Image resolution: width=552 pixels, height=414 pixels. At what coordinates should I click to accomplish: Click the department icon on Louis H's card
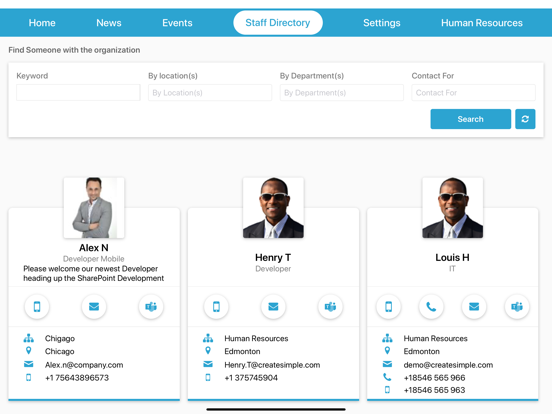click(x=387, y=338)
